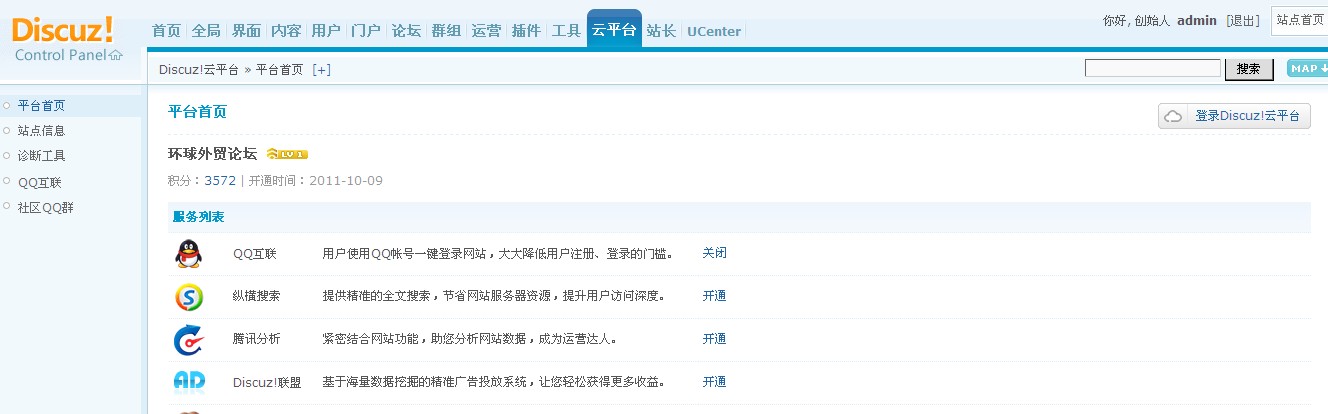Image resolution: width=1328 pixels, height=414 pixels.
Task: Click the 纵横搜索 service icon
Action: click(188, 297)
